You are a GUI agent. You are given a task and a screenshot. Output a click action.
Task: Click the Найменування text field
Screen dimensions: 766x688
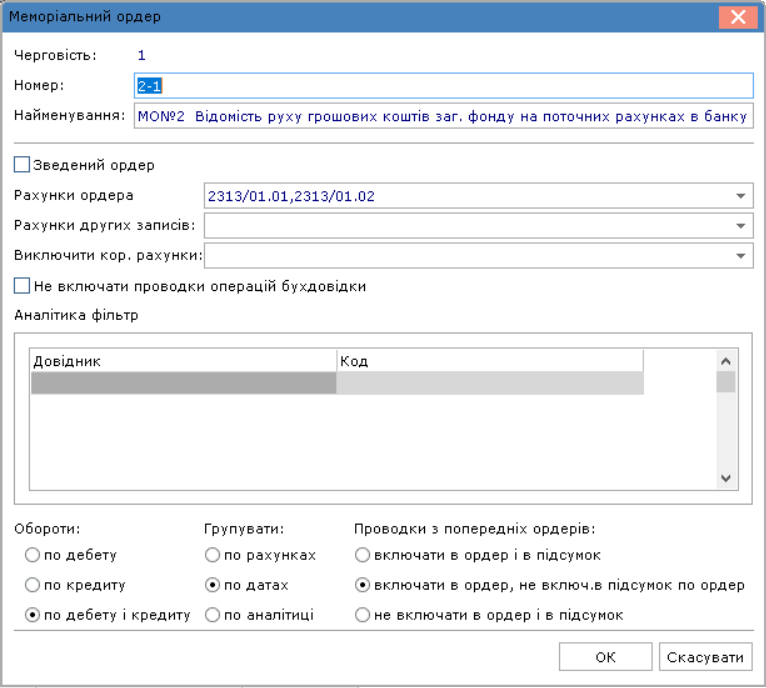(444, 116)
